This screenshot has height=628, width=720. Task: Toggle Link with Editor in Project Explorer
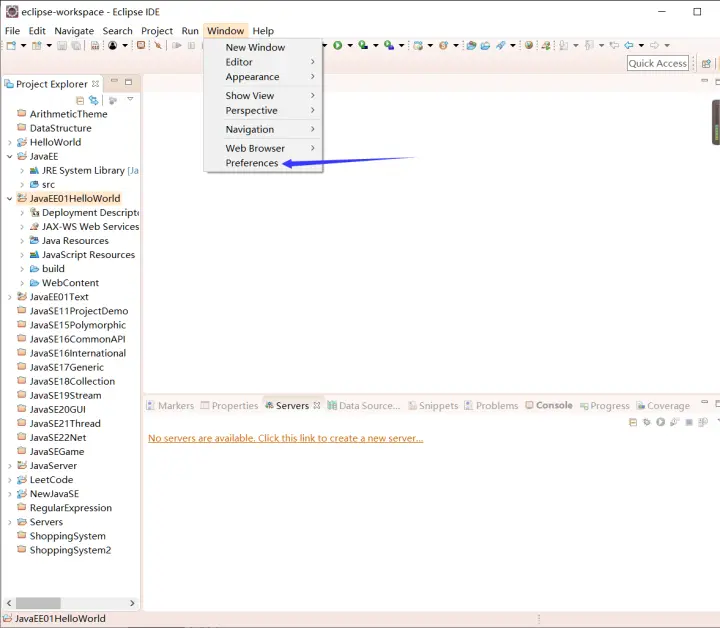click(x=94, y=100)
